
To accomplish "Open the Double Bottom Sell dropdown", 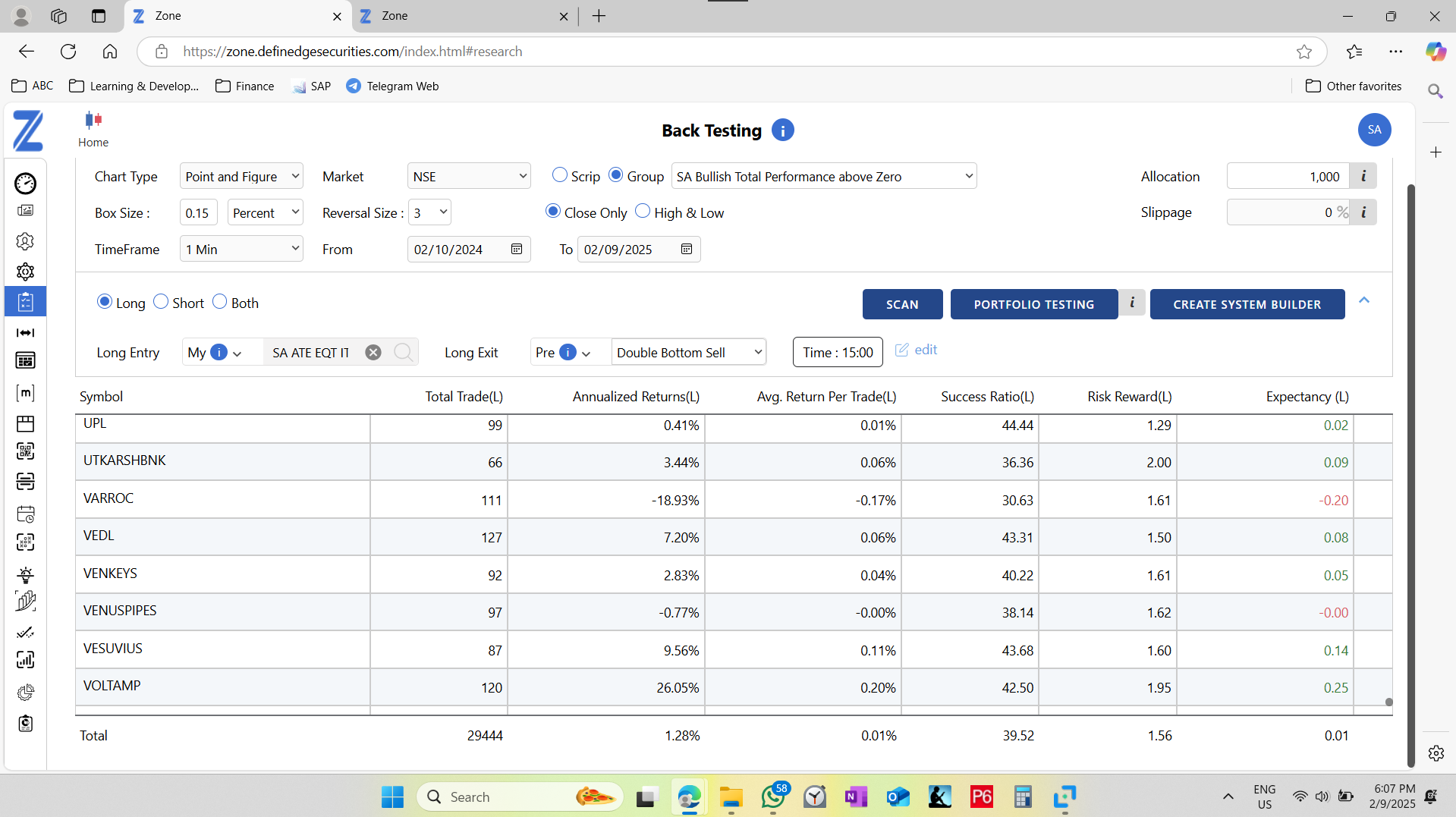I will pyautogui.click(x=689, y=352).
